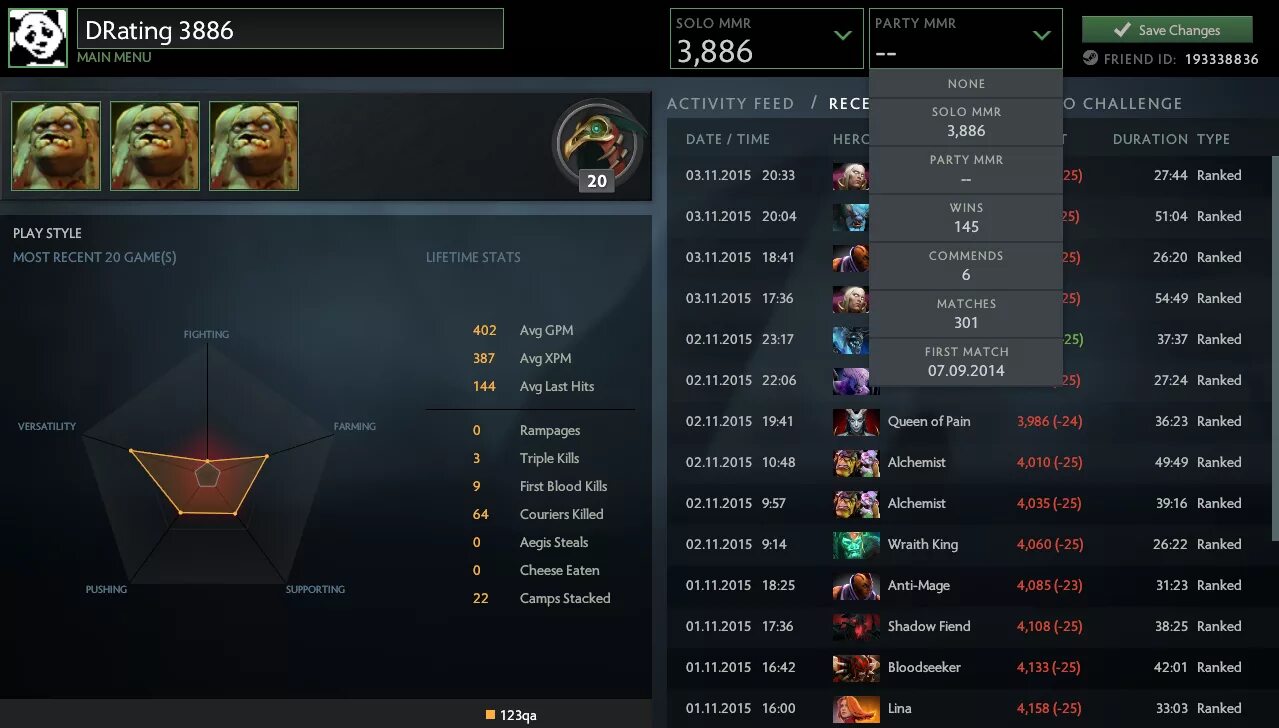Screen dimensions: 1279x728
Task: Choose None in the dropdown list
Action: click(x=966, y=84)
